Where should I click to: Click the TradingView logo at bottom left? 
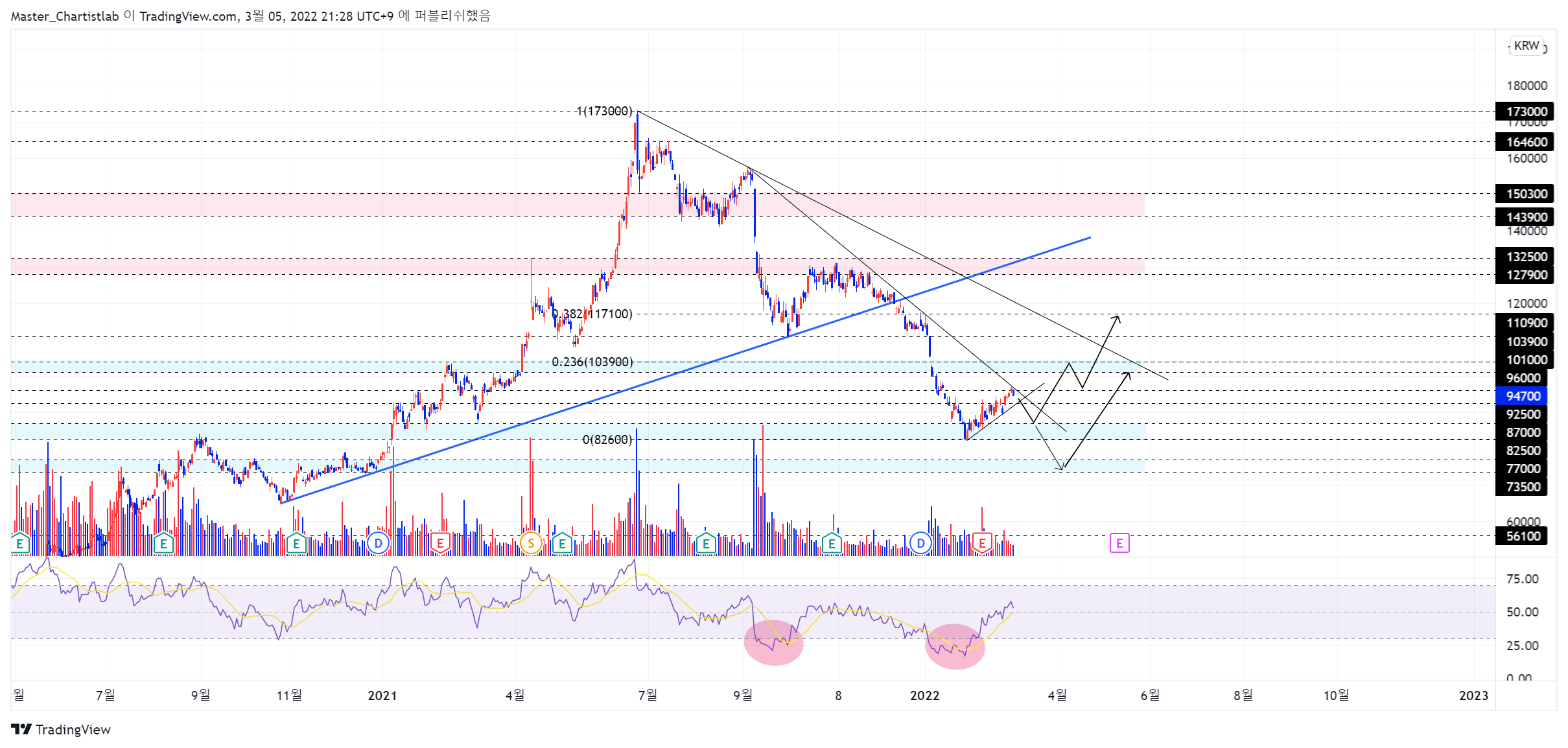click(x=61, y=729)
